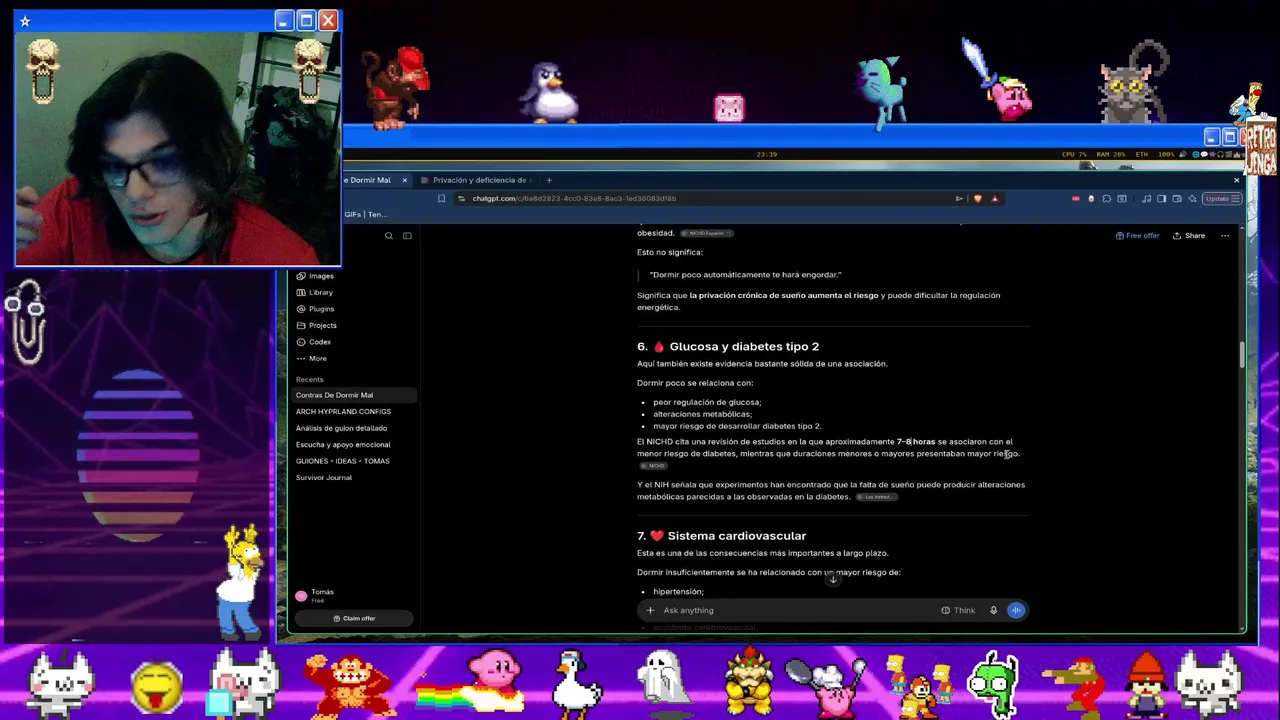Open the Brave wallet icon

tap(1177, 199)
